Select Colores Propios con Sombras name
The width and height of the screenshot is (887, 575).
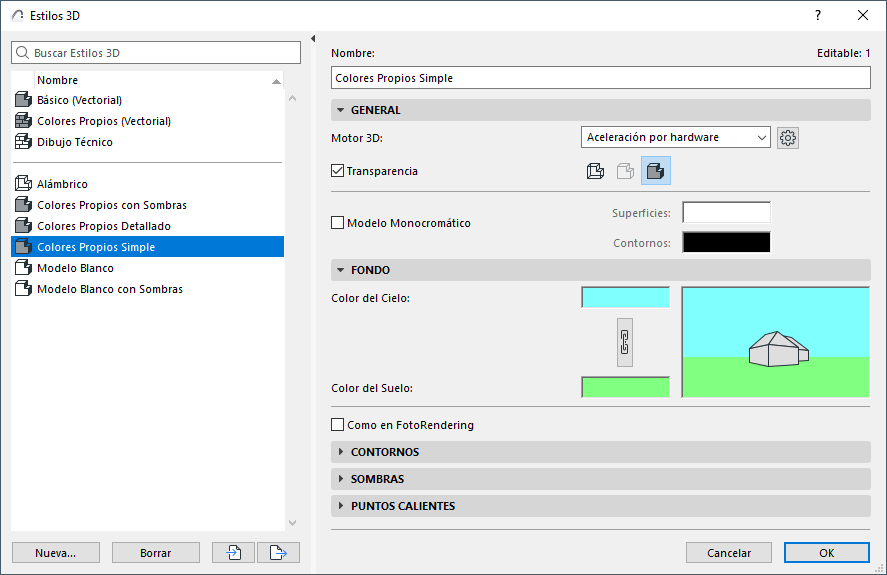pos(111,205)
